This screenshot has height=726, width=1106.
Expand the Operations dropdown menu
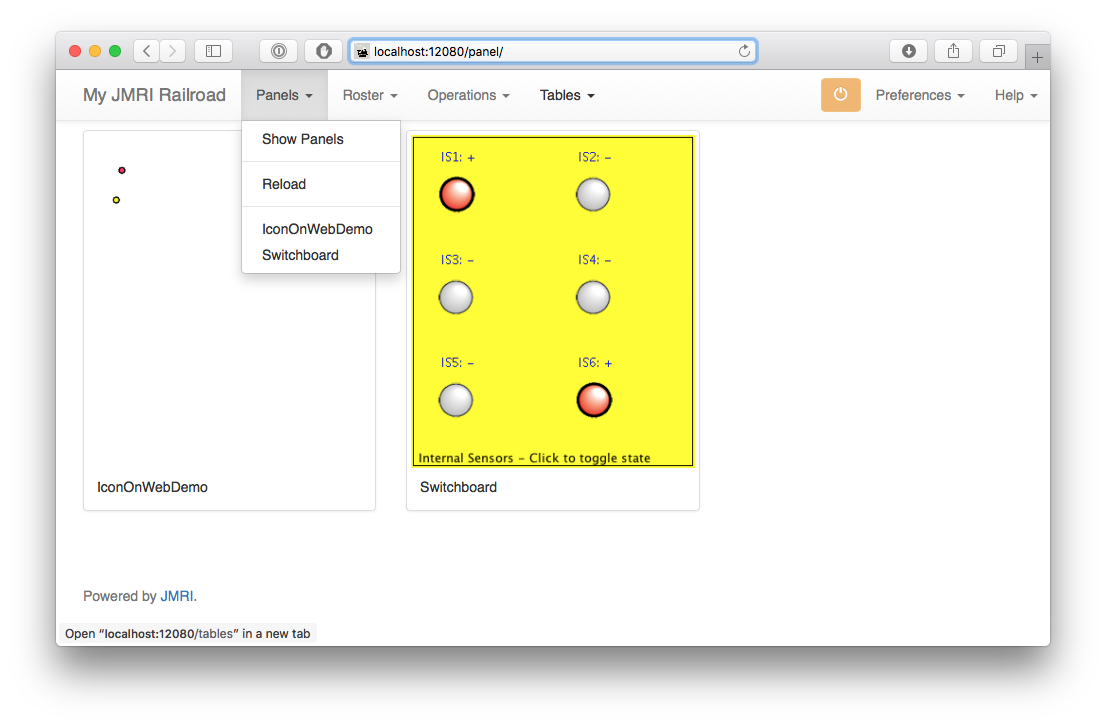[468, 95]
